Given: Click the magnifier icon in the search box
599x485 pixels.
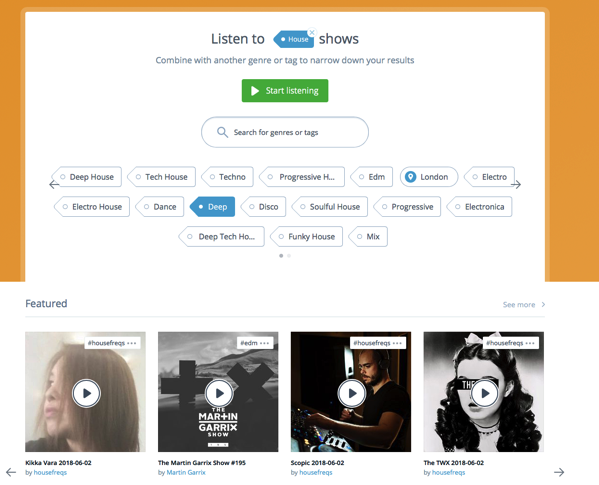Looking at the screenshot, I should pyautogui.click(x=222, y=132).
